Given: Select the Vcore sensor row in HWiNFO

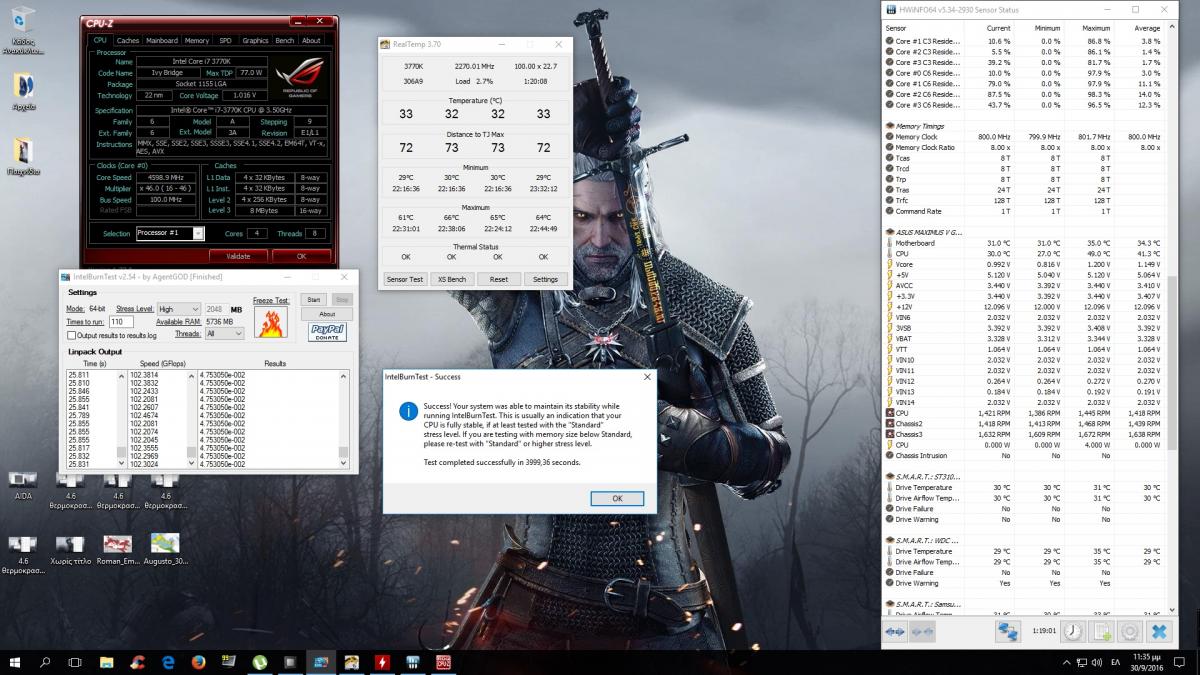Looking at the screenshot, I should [x=1023, y=264].
